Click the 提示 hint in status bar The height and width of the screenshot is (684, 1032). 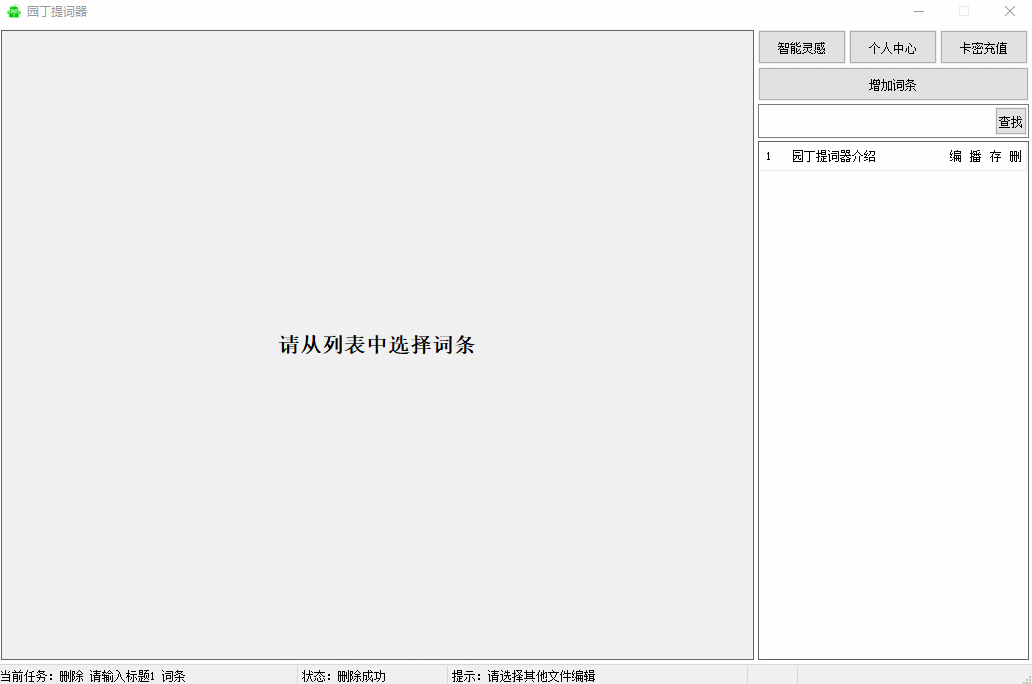[523, 676]
